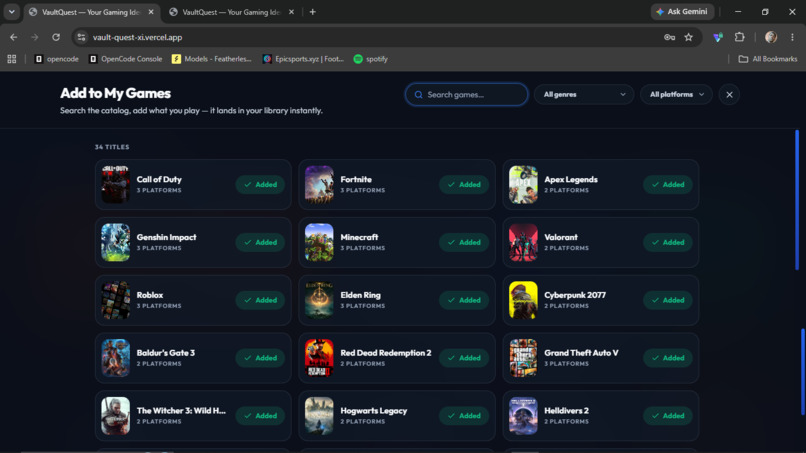Reload the current page

point(56,37)
